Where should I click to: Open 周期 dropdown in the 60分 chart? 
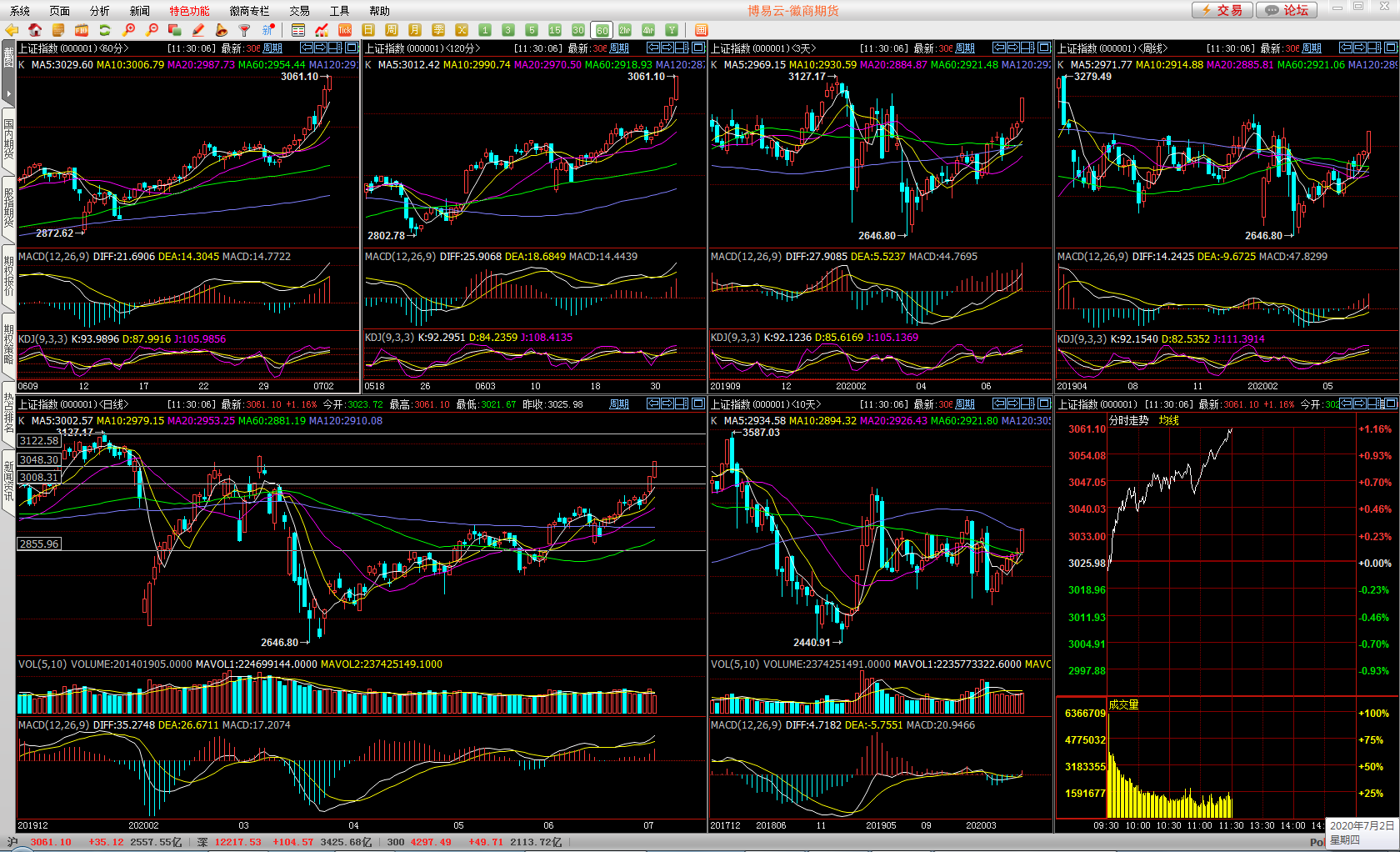click(x=272, y=48)
